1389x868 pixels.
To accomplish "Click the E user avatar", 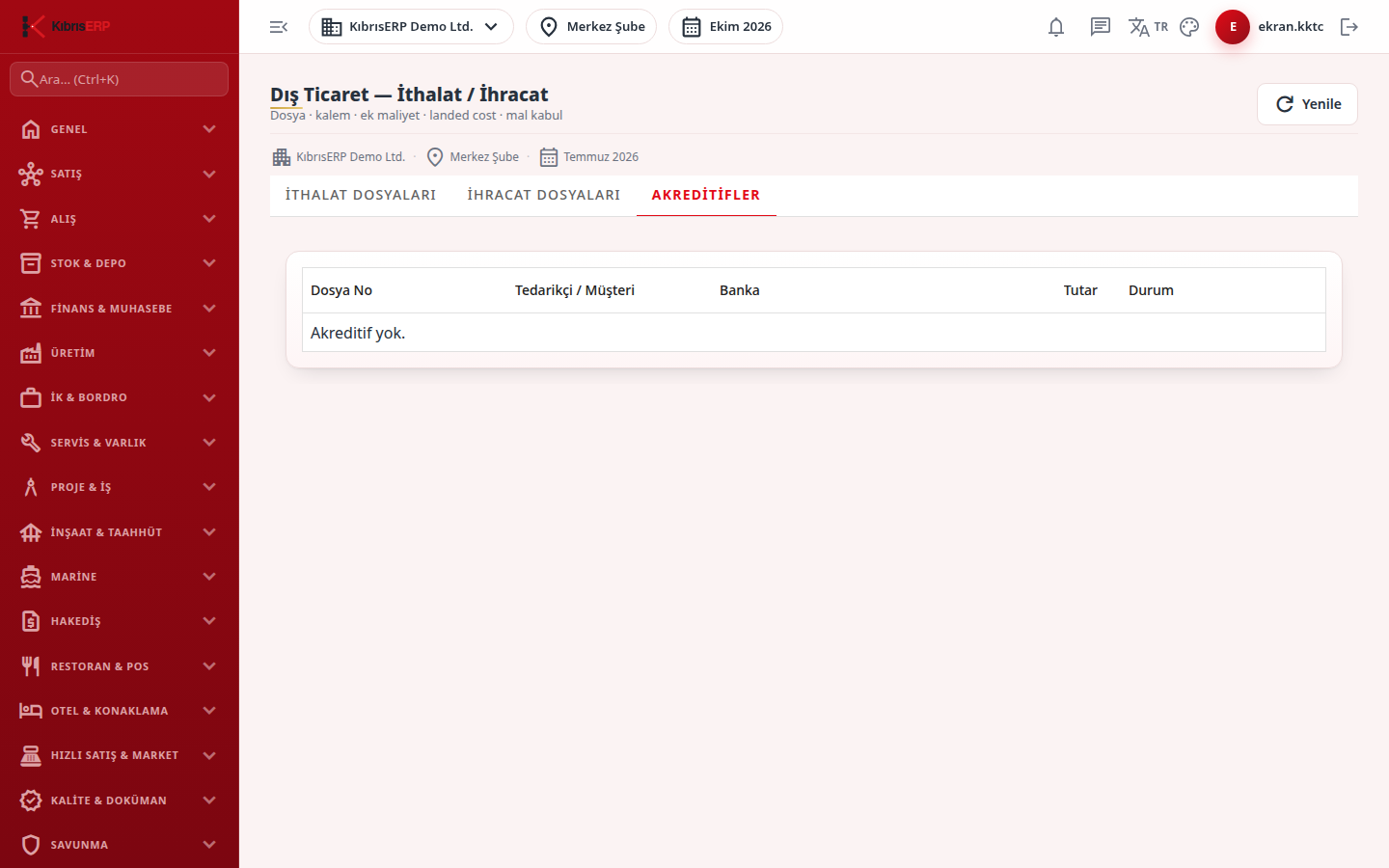I will click(1233, 27).
